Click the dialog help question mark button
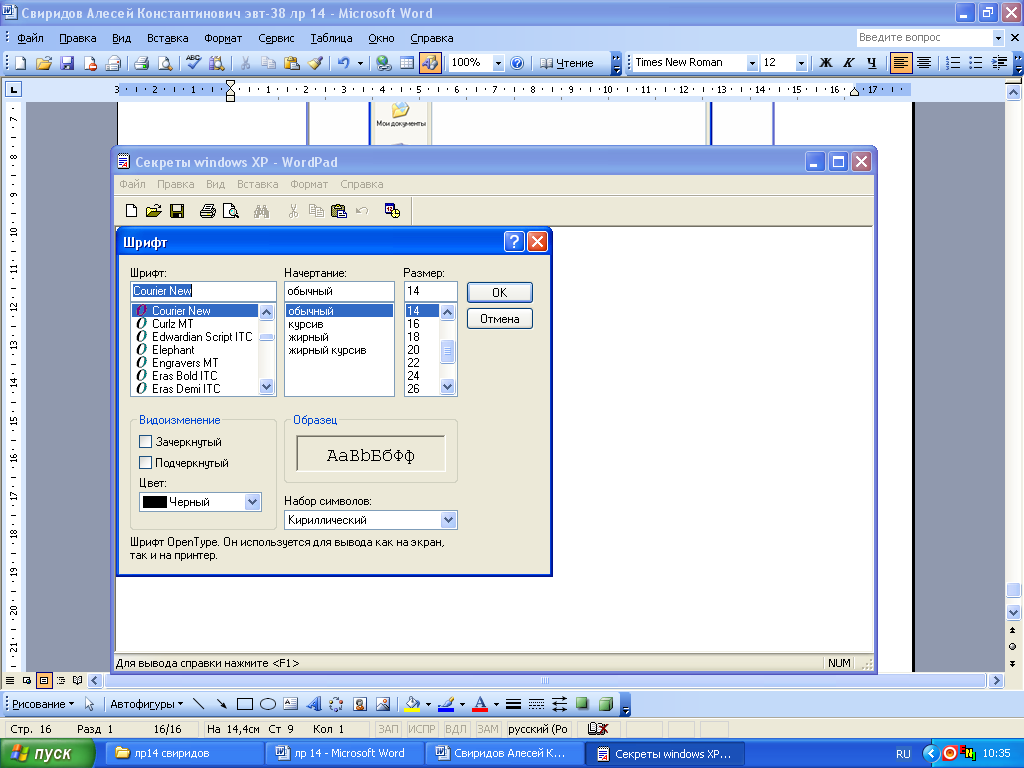The image size is (1024, 768). coord(514,242)
